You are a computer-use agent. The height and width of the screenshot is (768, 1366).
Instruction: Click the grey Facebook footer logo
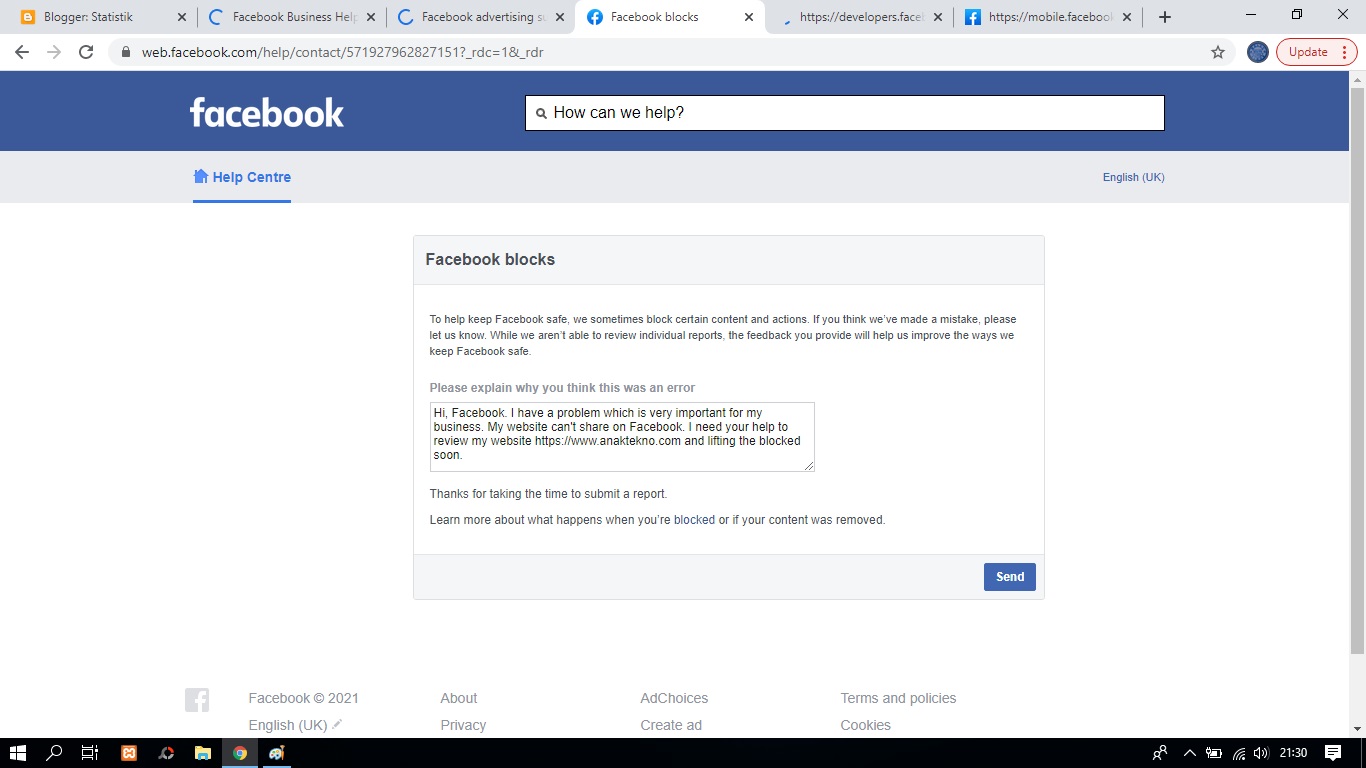click(197, 700)
